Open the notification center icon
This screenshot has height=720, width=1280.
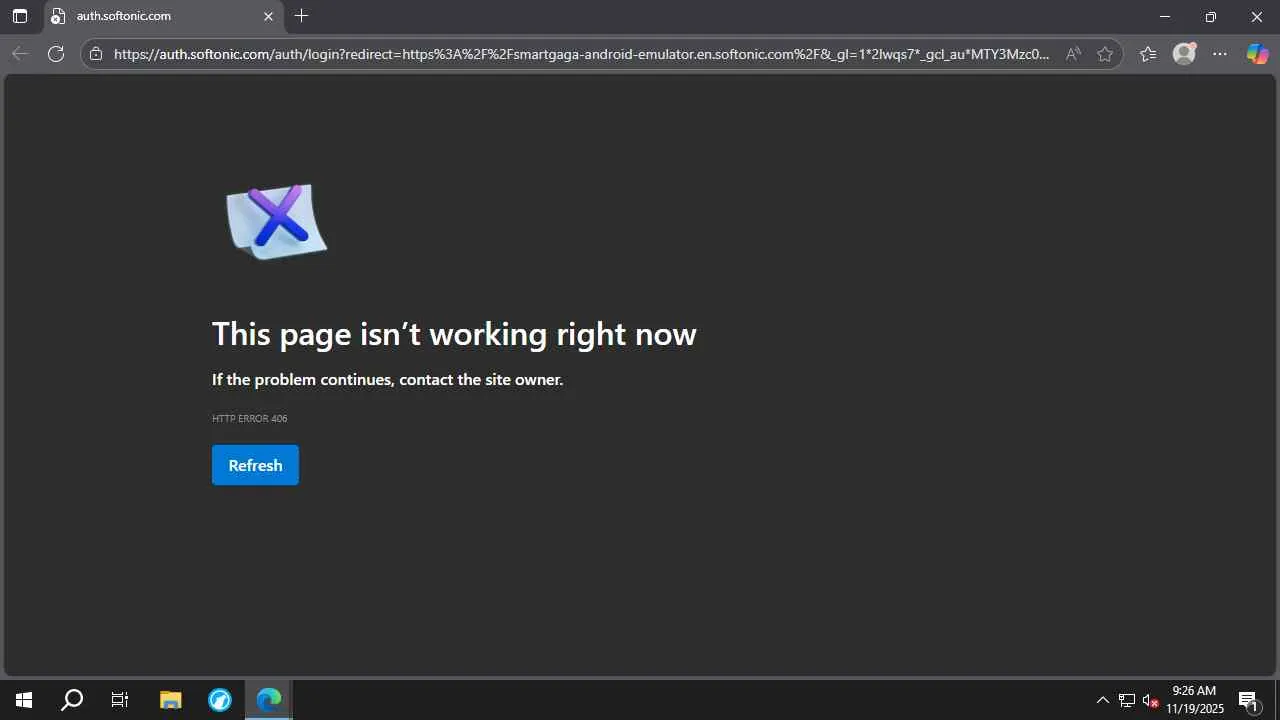coord(1248,700)
